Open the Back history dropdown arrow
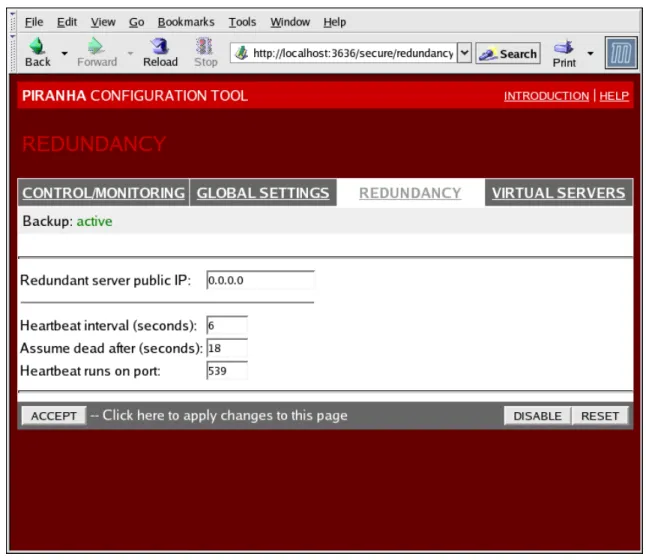Image resolution: width=646 pixels, height=560 pixels. click(x=64, y=54)
